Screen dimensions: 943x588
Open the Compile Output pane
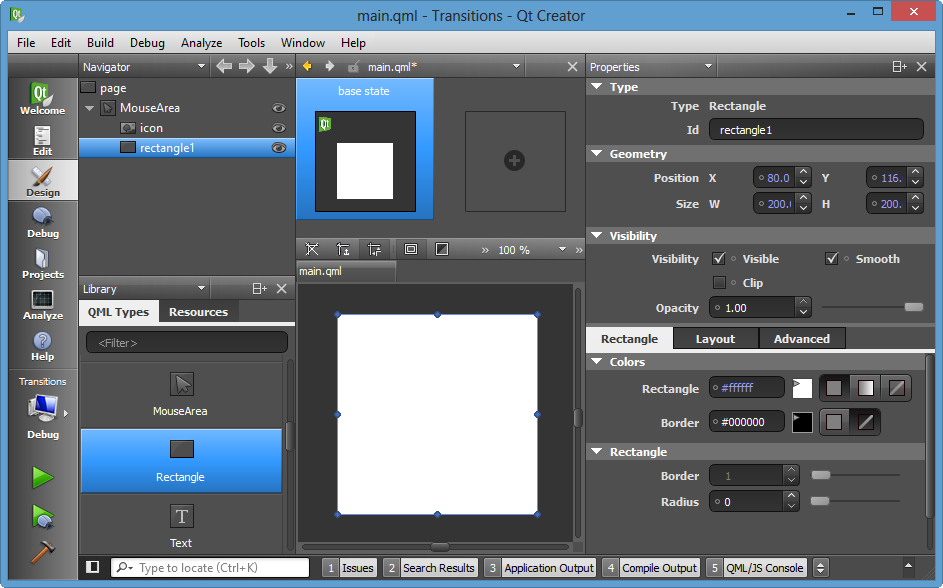651,568
